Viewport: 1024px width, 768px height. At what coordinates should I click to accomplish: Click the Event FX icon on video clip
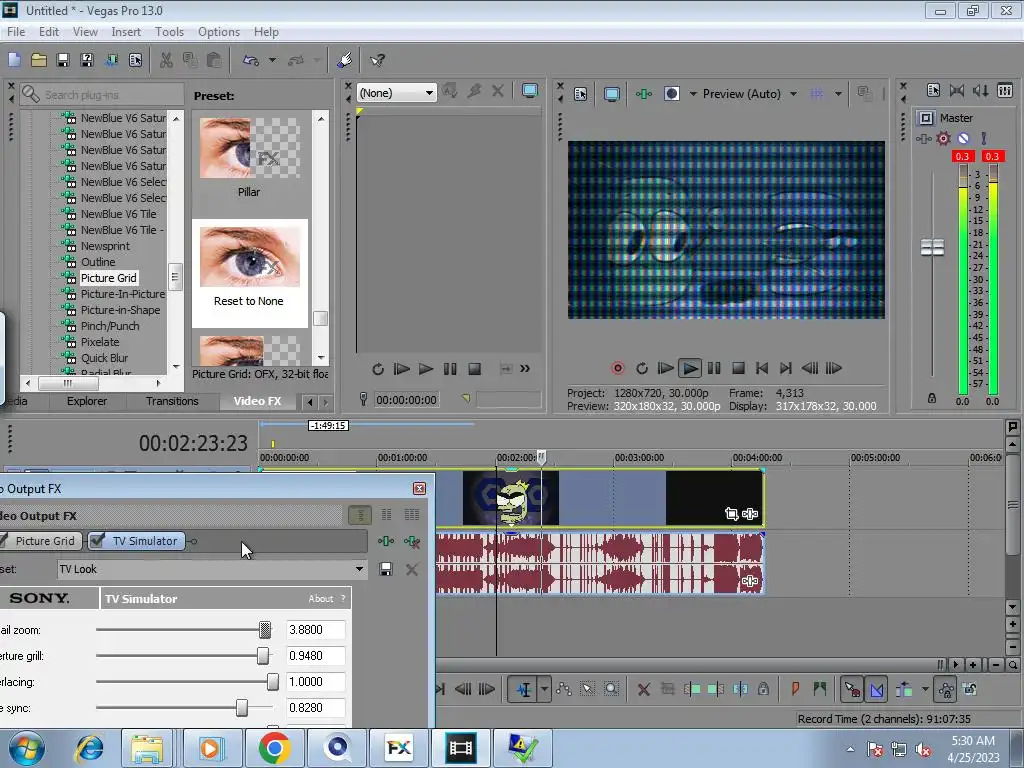pyautogui.click(x=750, y=514)
